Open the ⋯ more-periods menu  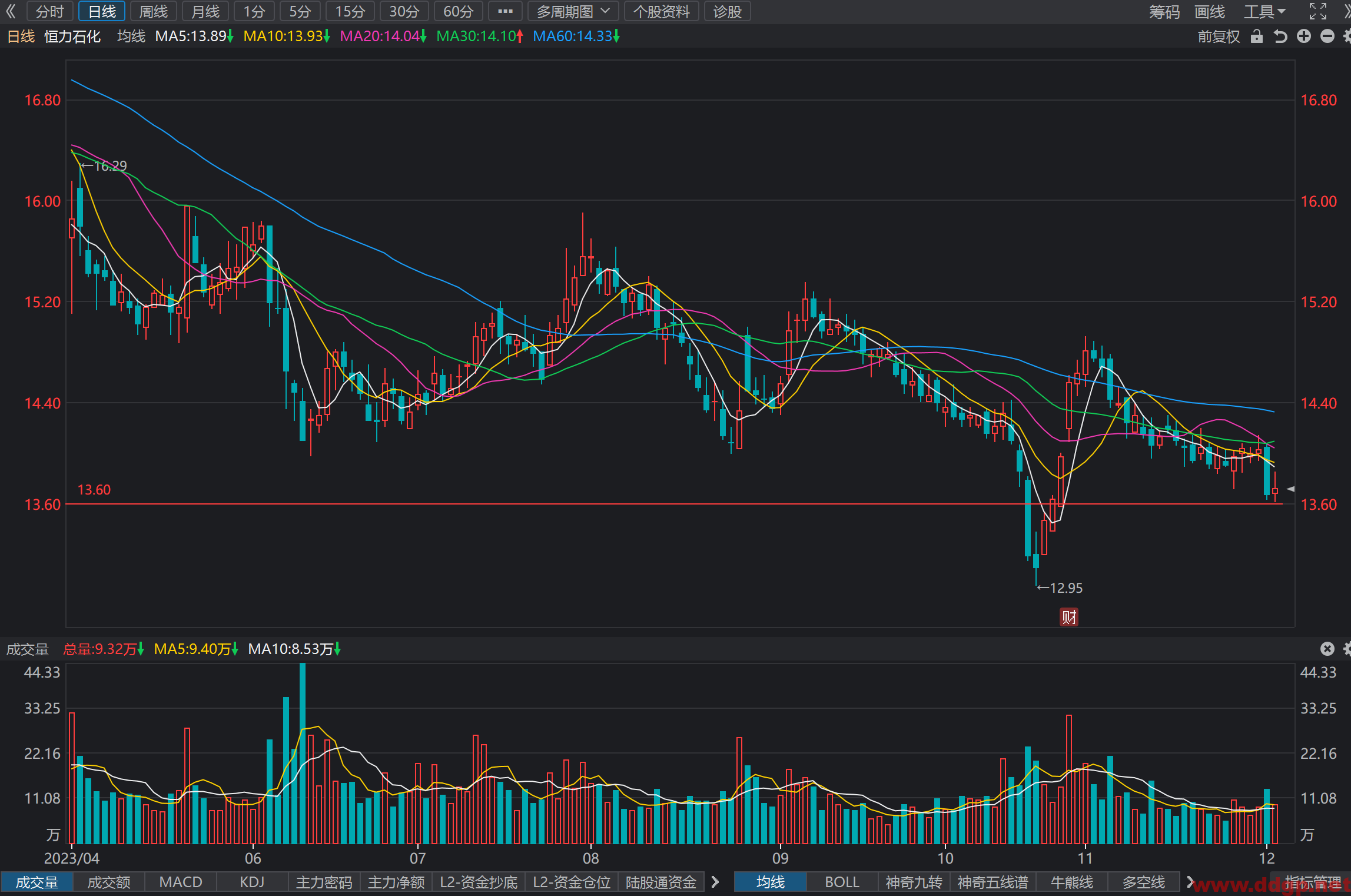pos(505,11)
